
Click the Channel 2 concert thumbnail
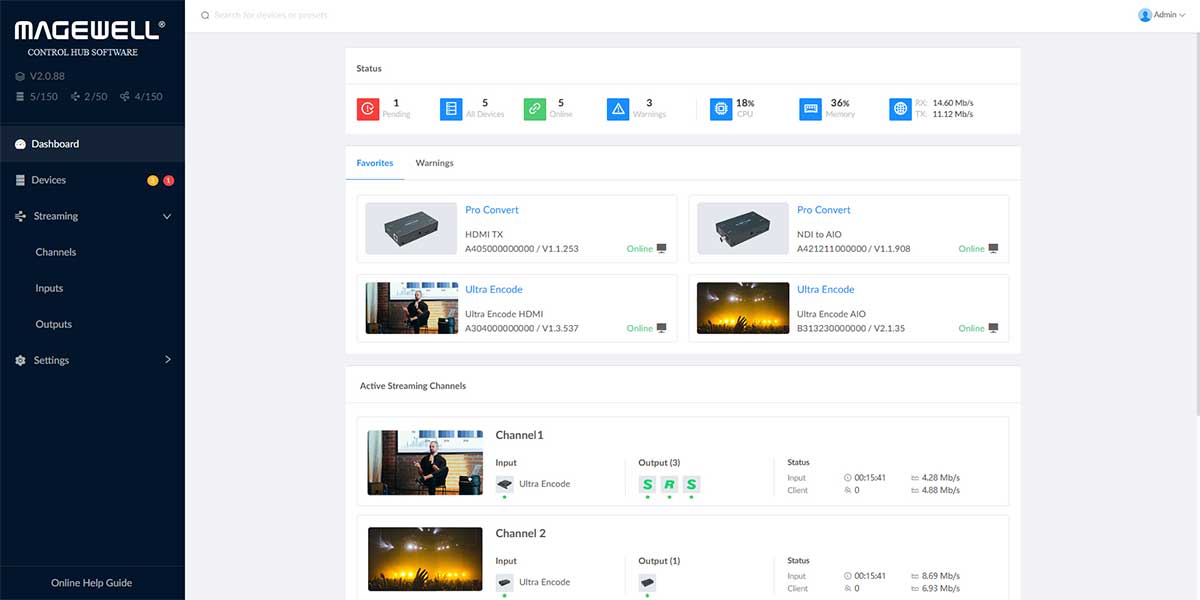coord(425,558)
